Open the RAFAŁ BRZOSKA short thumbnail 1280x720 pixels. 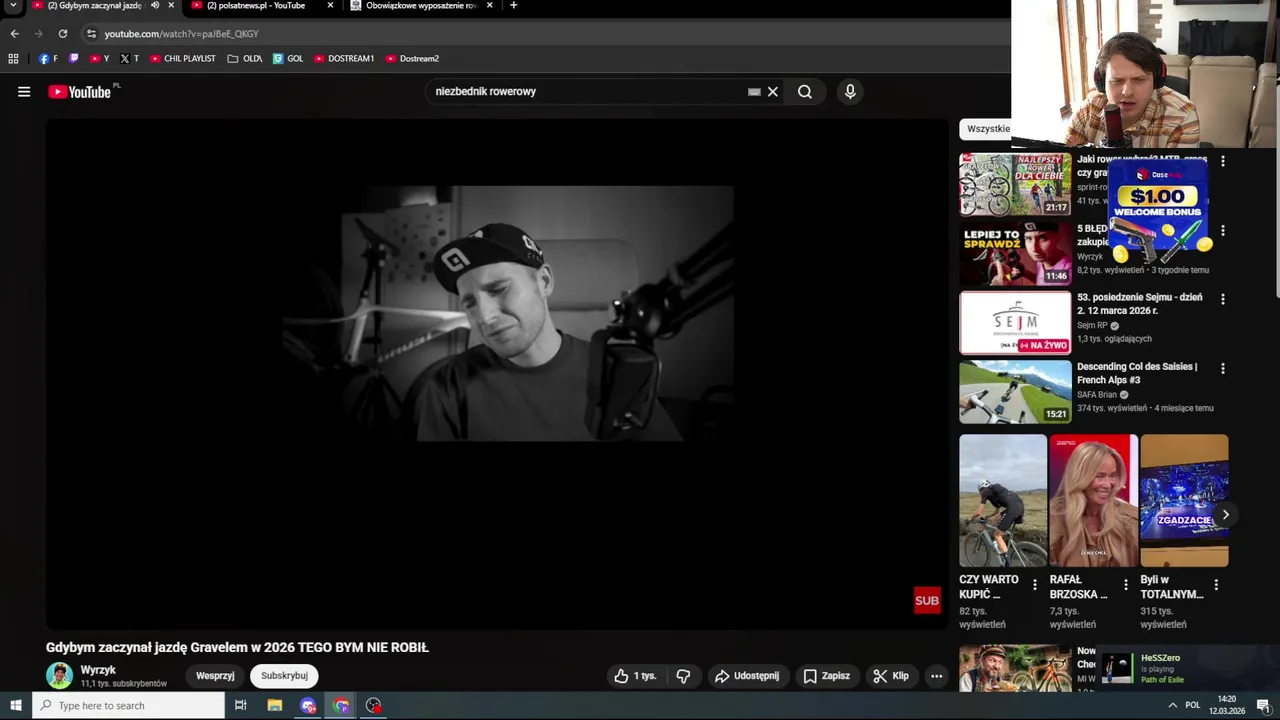1093,500
